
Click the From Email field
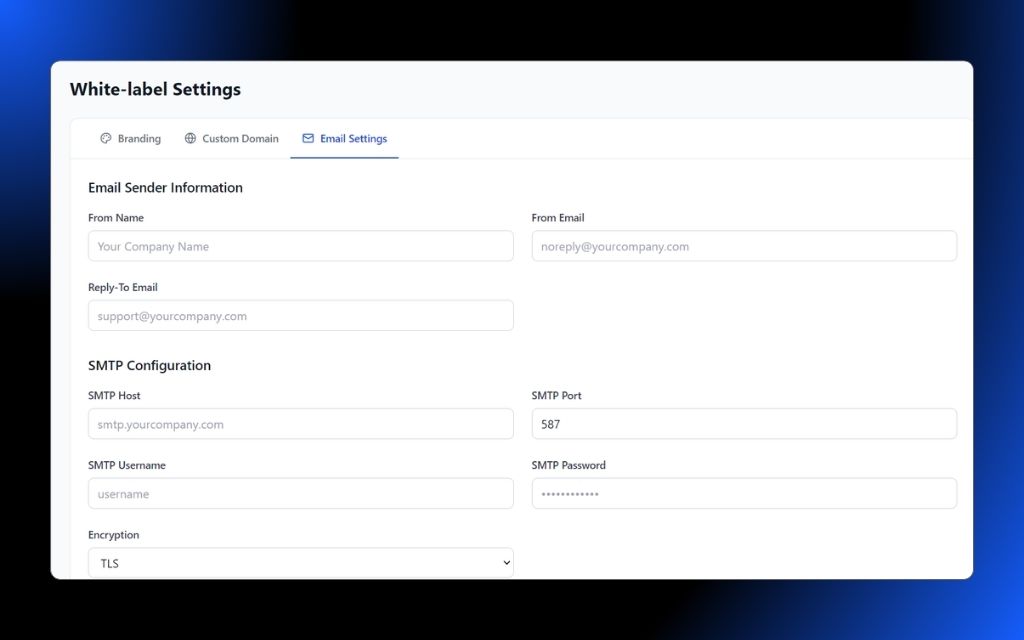[743, 246]
